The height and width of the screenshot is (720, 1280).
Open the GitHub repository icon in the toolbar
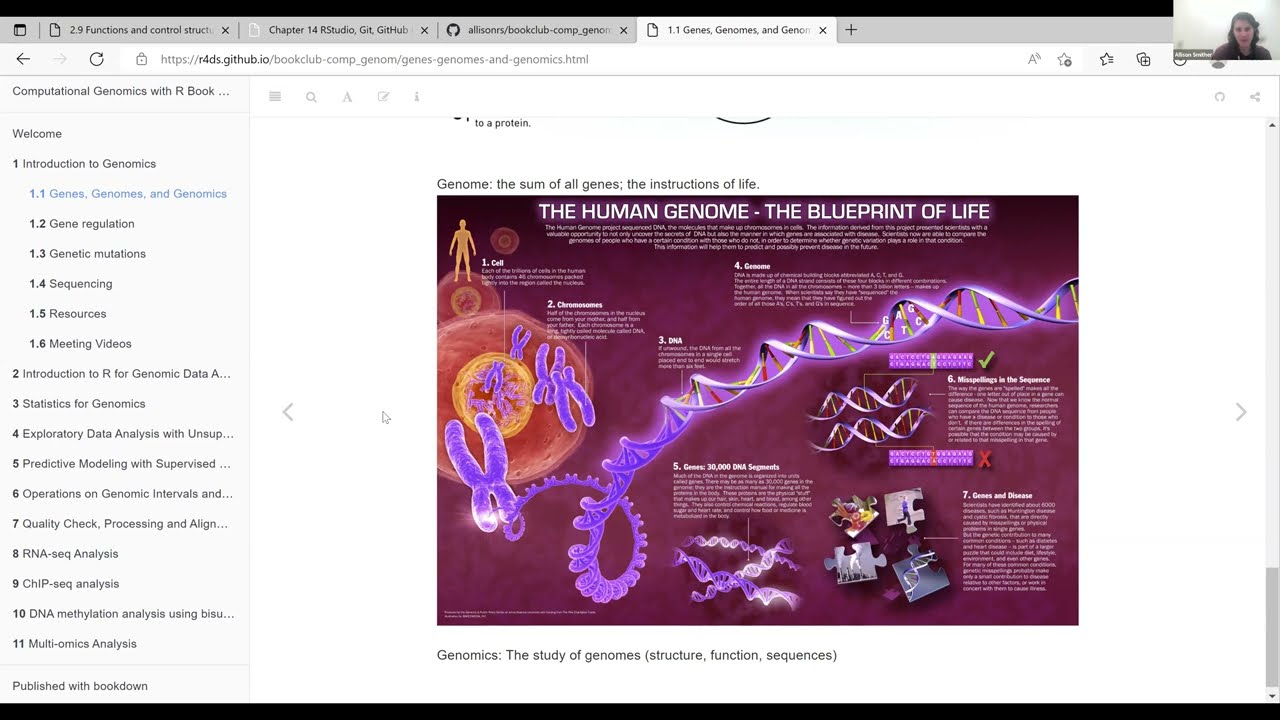click(x=1220, y=97)
